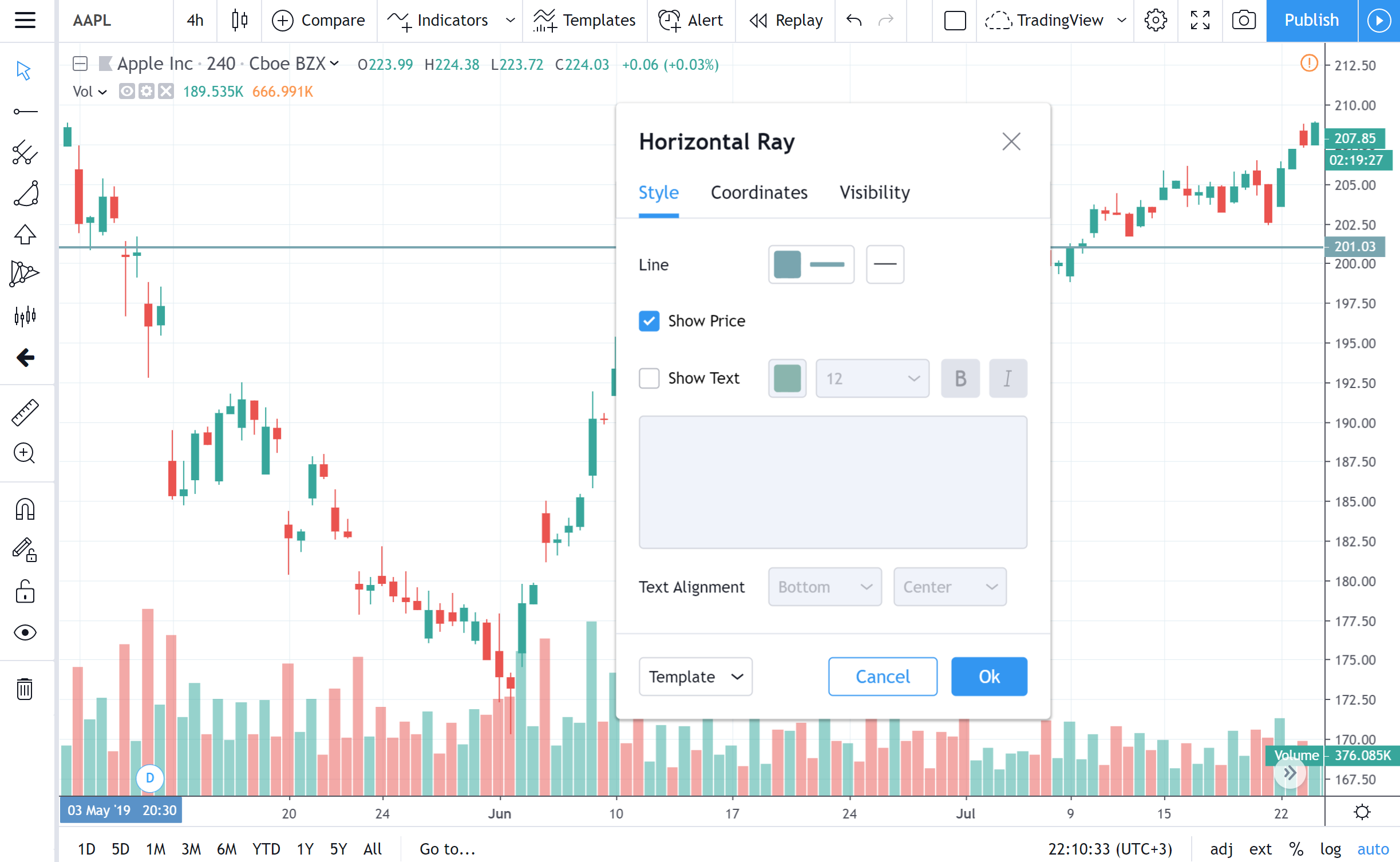This screenshot has height=862, width=1400.
Task: Uncheck the Show Price checkbox
Action: click(x=649, y=321)
